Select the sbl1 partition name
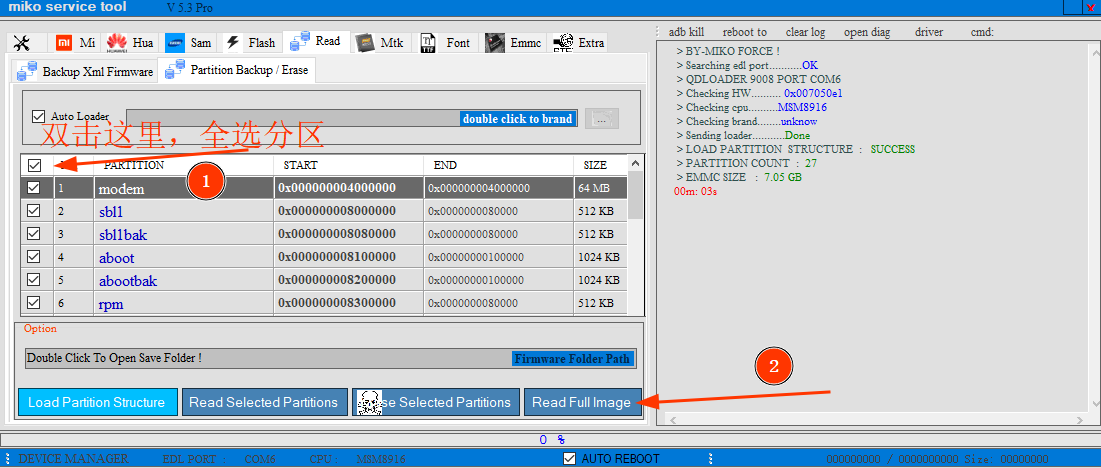This screenshot has width=1101, height=468. point(111,212)
